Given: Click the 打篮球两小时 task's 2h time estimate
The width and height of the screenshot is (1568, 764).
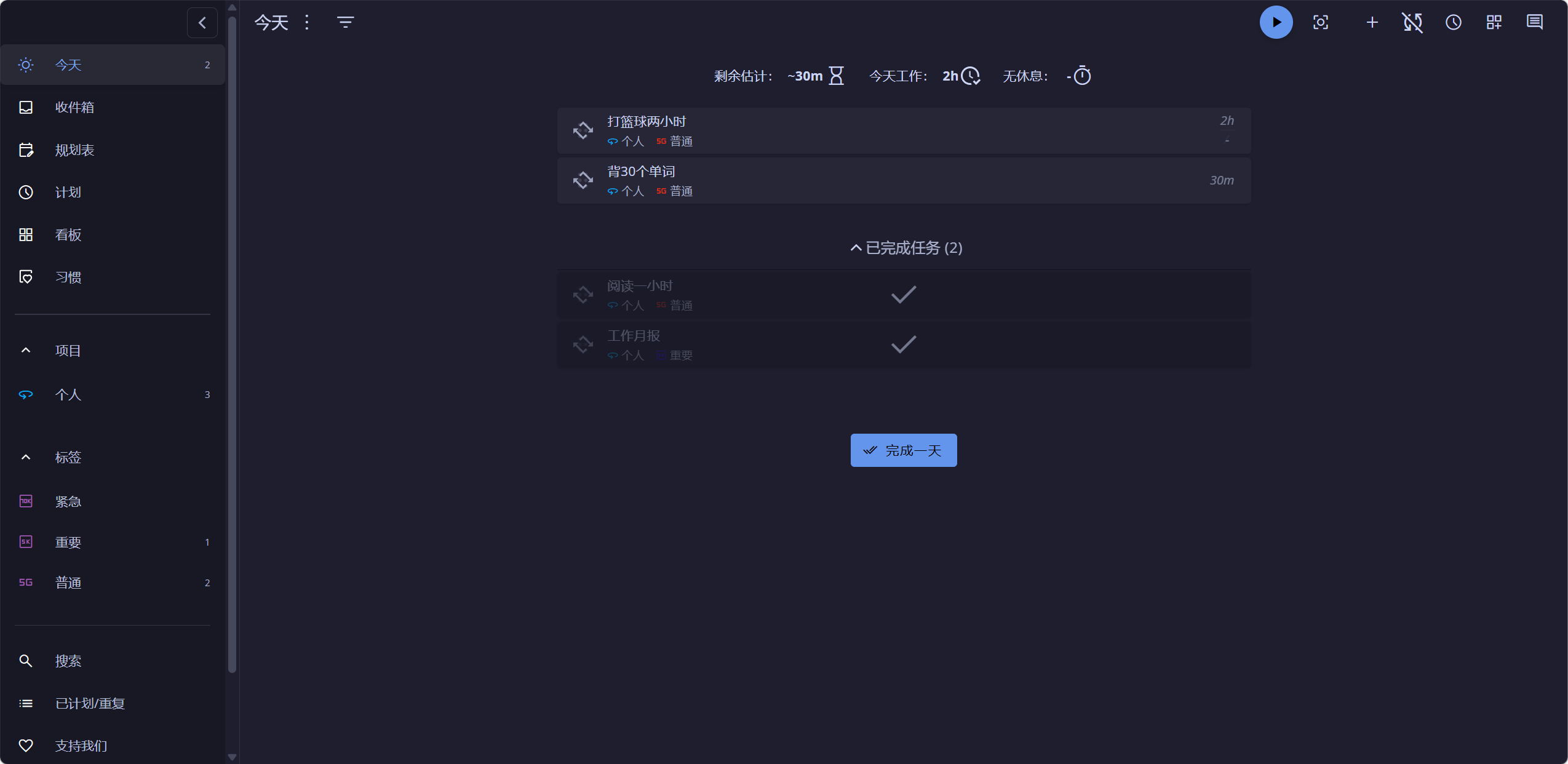Looking at the screenshot, I should click(x=1227, y=121).
